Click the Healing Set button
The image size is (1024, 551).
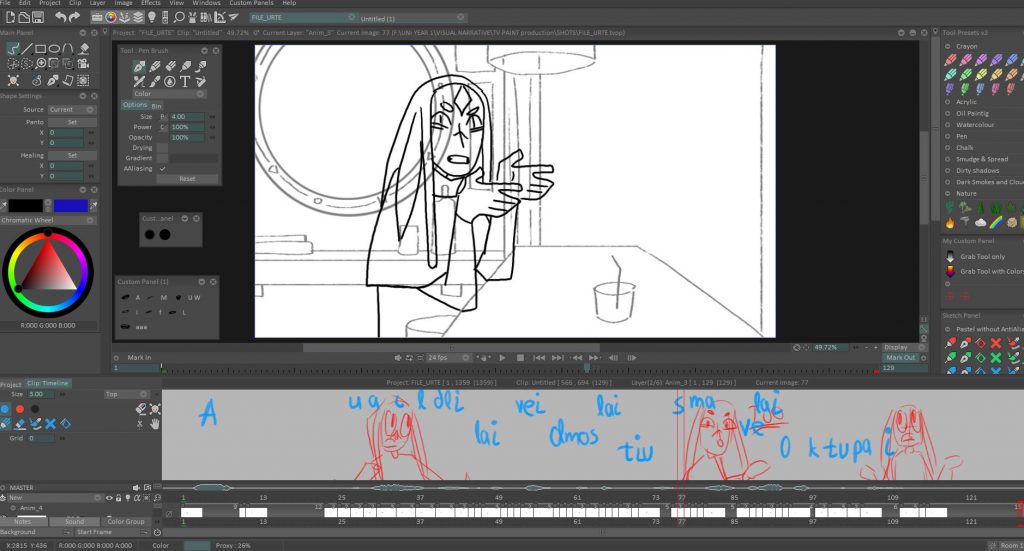(72, 155)
